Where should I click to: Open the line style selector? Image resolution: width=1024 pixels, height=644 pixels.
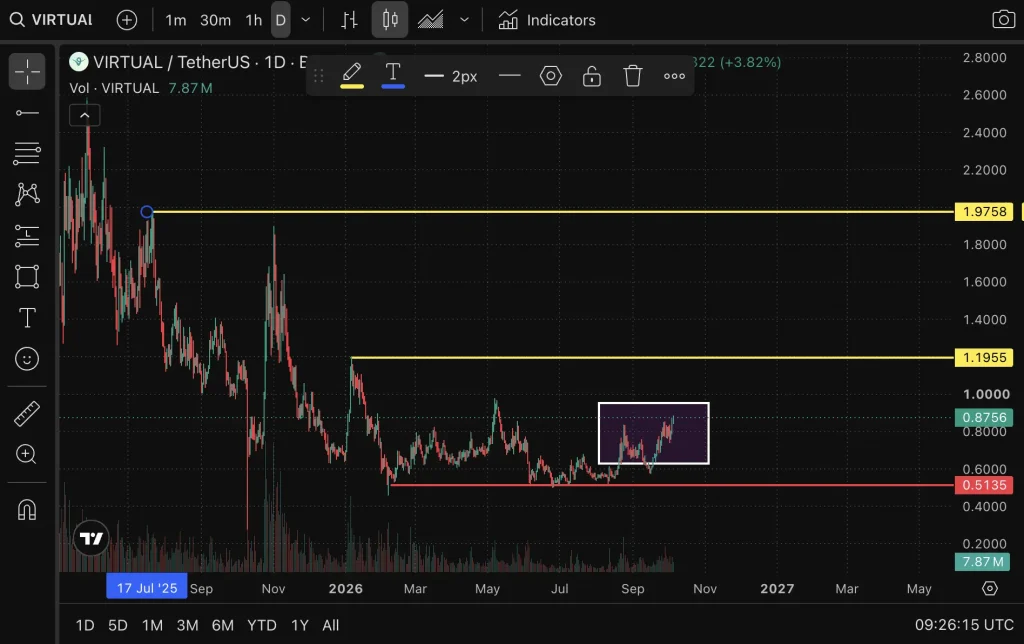coord(509,76)
